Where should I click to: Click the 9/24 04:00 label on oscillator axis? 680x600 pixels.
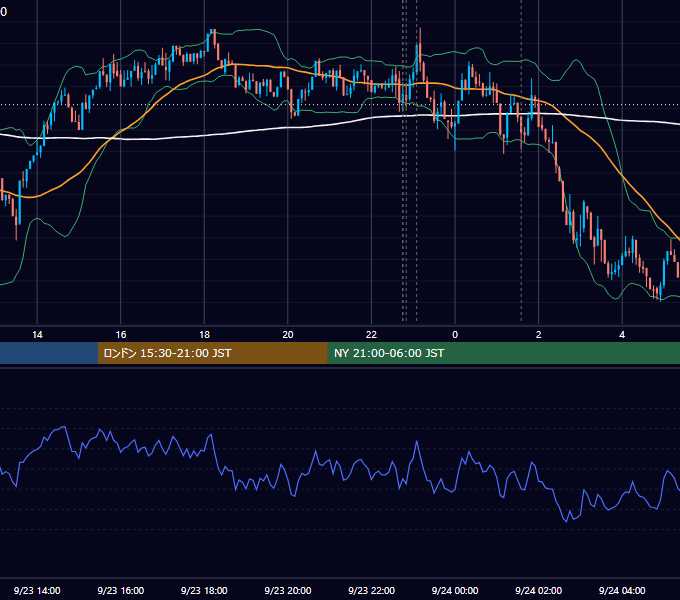coord(622,590)
